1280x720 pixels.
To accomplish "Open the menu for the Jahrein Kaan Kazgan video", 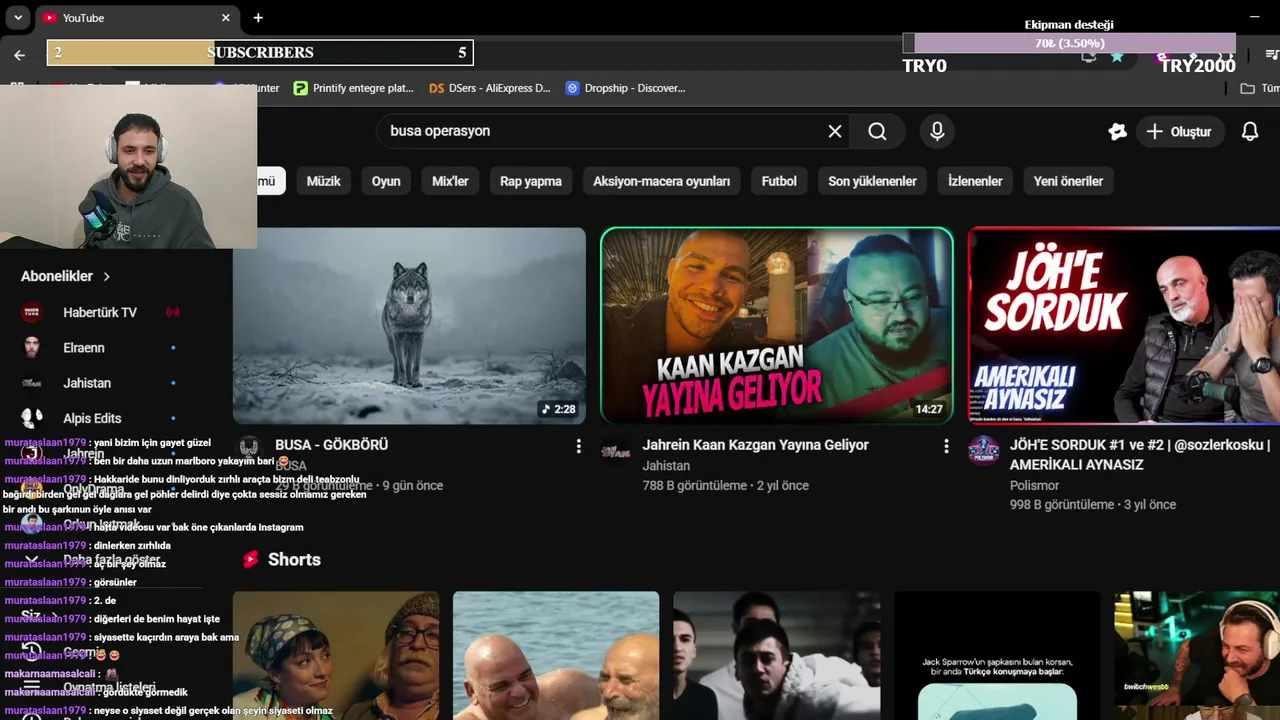I will (946, 446).
